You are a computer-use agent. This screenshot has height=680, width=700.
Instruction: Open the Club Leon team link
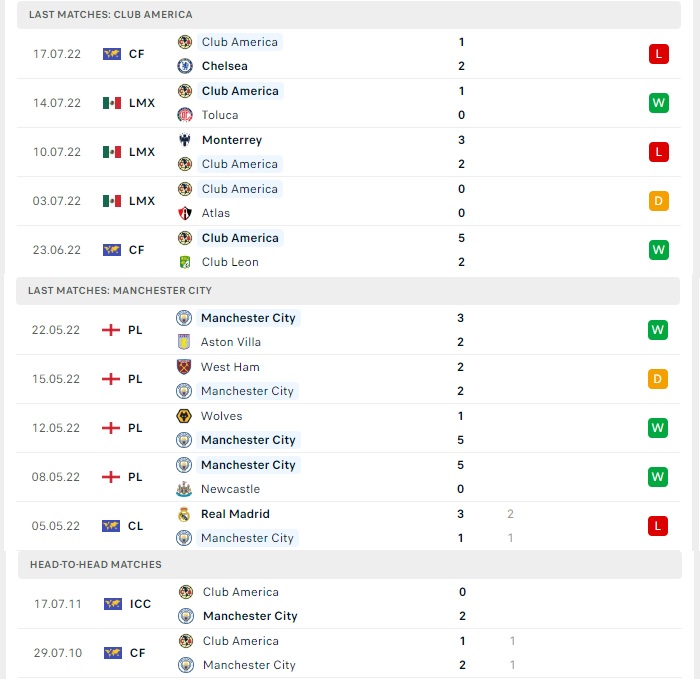coord(230,262)
